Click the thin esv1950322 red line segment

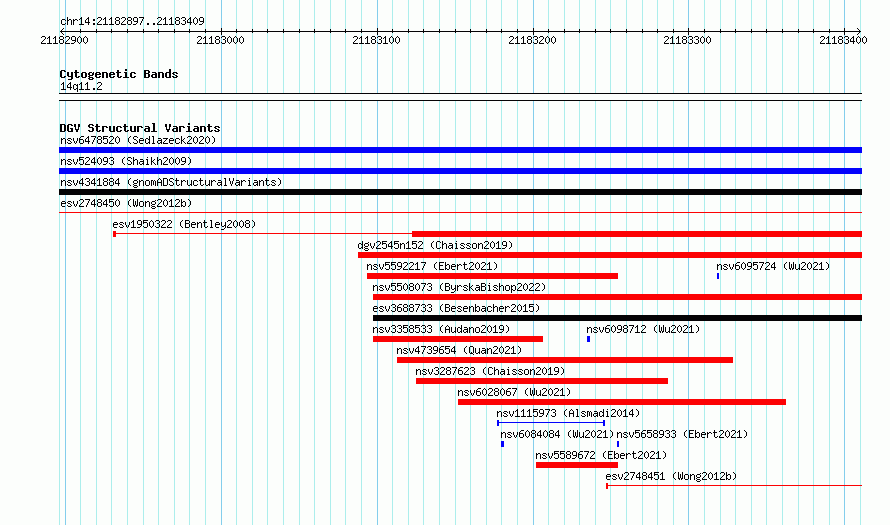coord(263,234)
